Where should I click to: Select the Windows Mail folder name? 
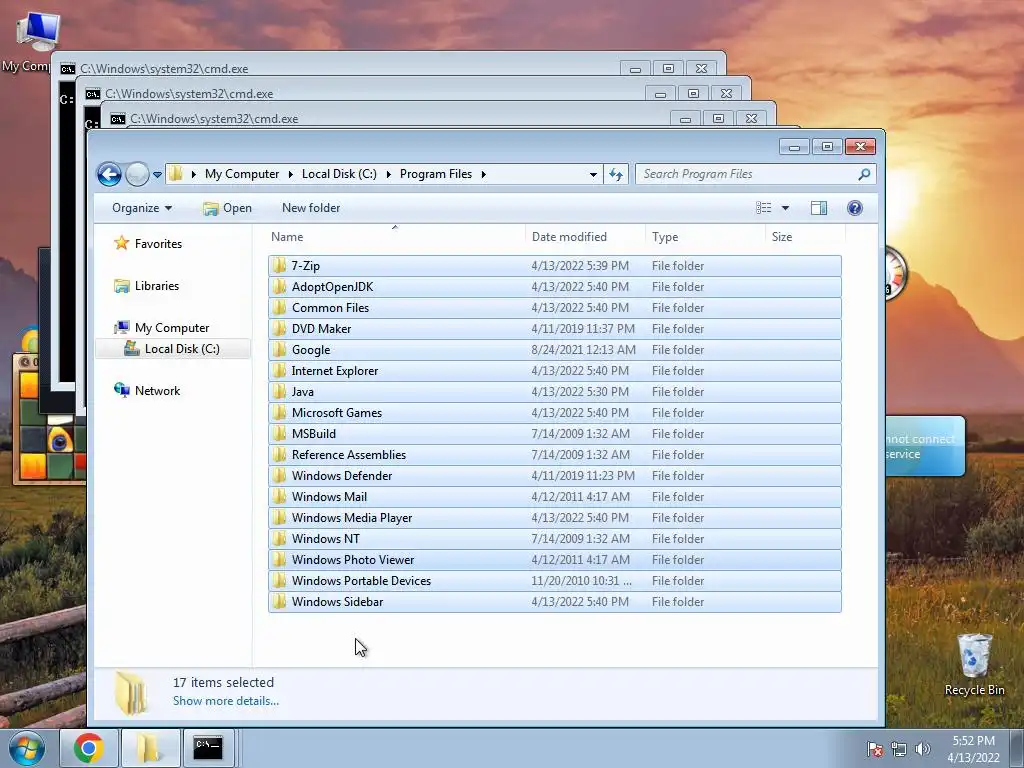[329, 496]
